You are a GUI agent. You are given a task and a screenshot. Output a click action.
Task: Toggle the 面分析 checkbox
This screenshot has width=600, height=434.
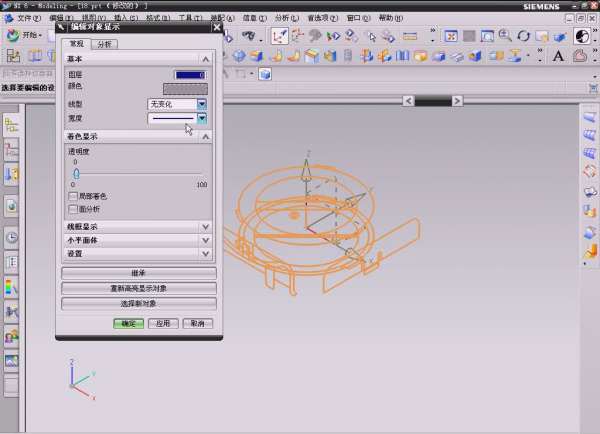[x=72, y=209]
